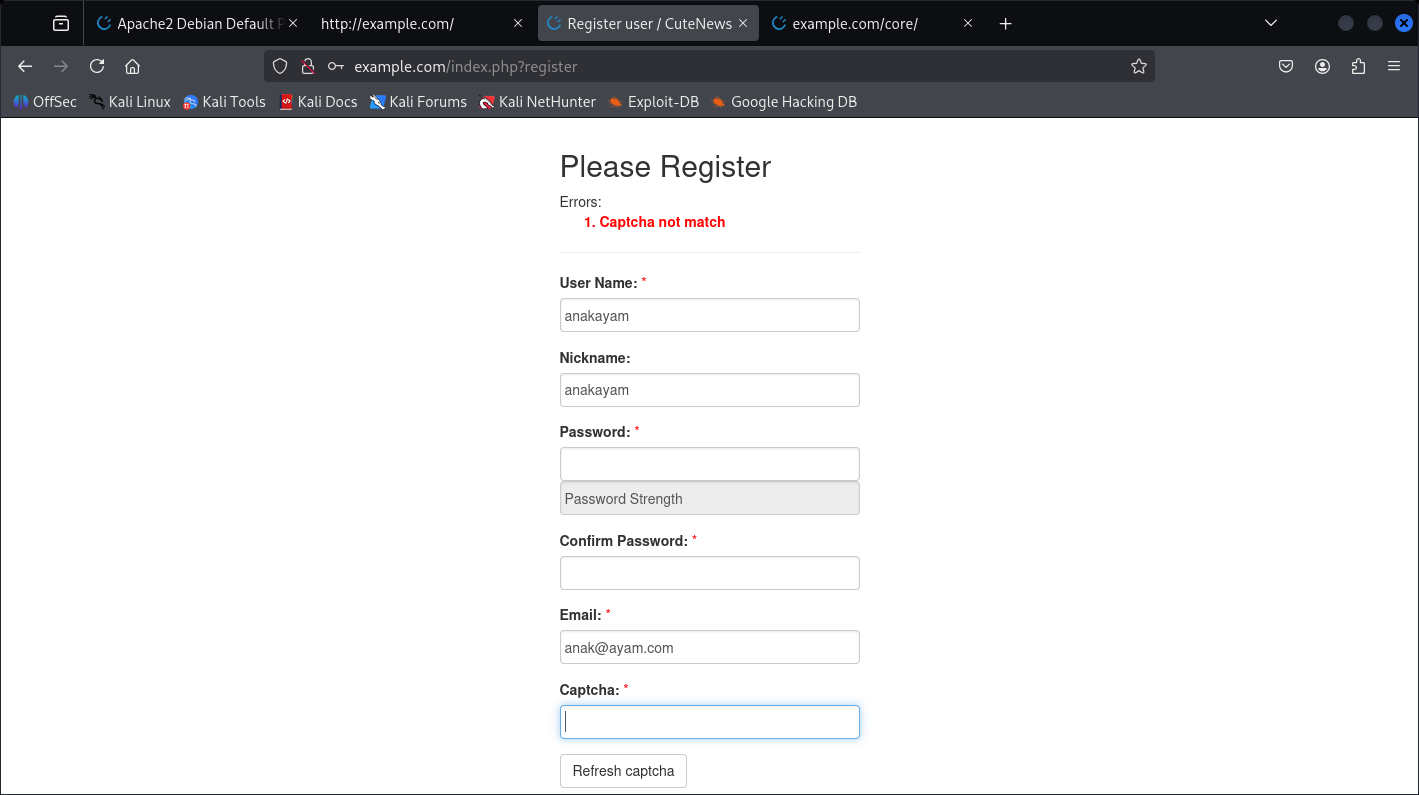The width and height of the screenshot is (1419, 795).
Task: Open the Google Hacking DB bookmark
Action: click(x=784, y=101)
